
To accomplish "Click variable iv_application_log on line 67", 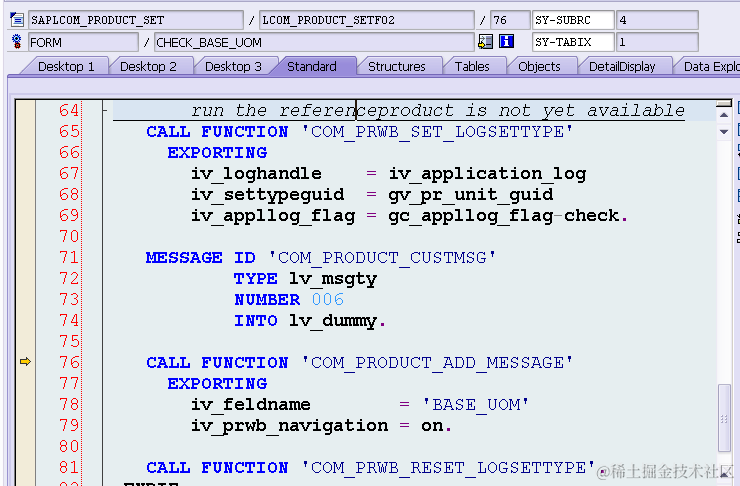I will click(487, 174).
